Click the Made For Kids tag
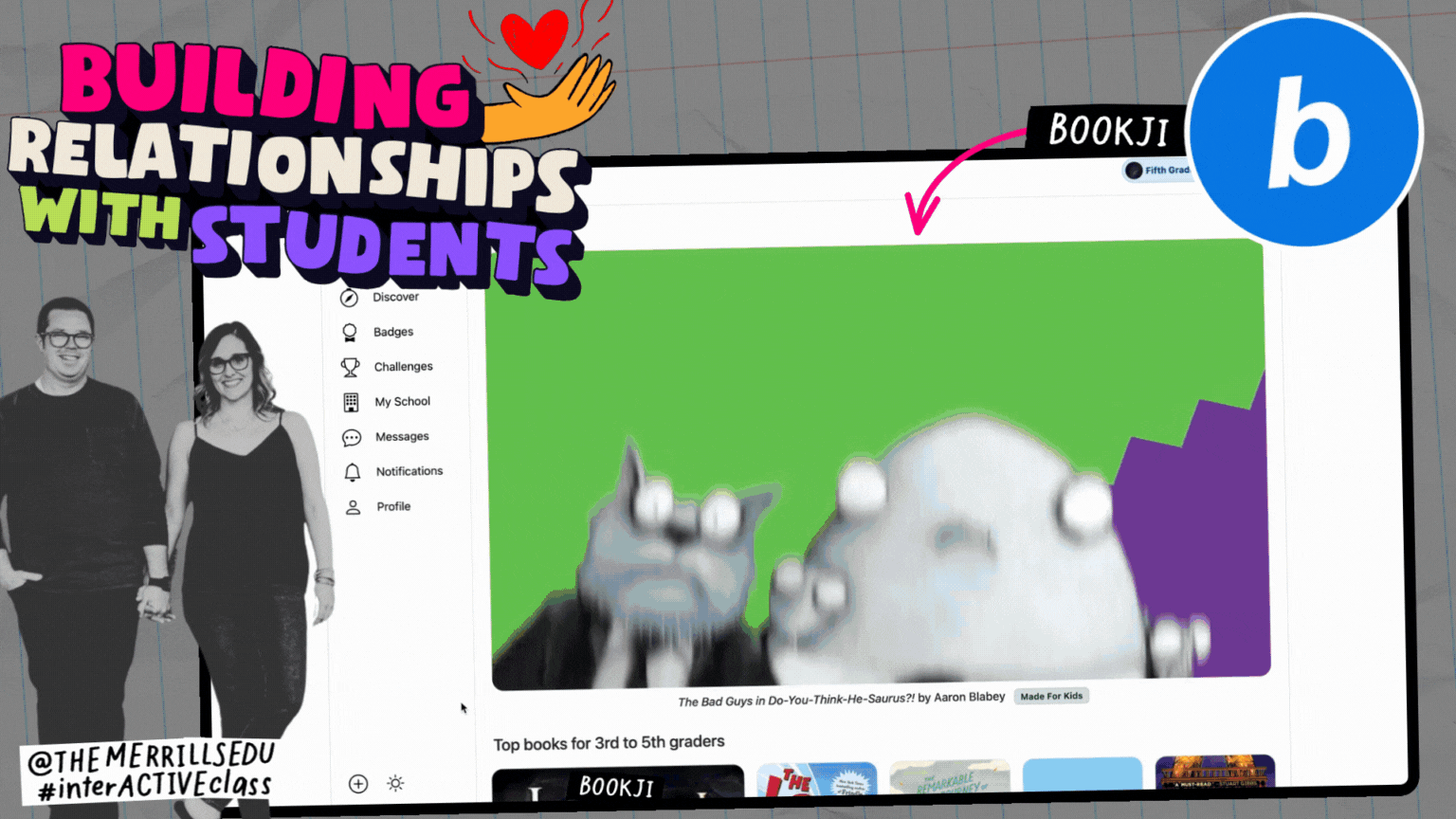This screenshot has width=1456, height=819. [x=1051, y=696]
